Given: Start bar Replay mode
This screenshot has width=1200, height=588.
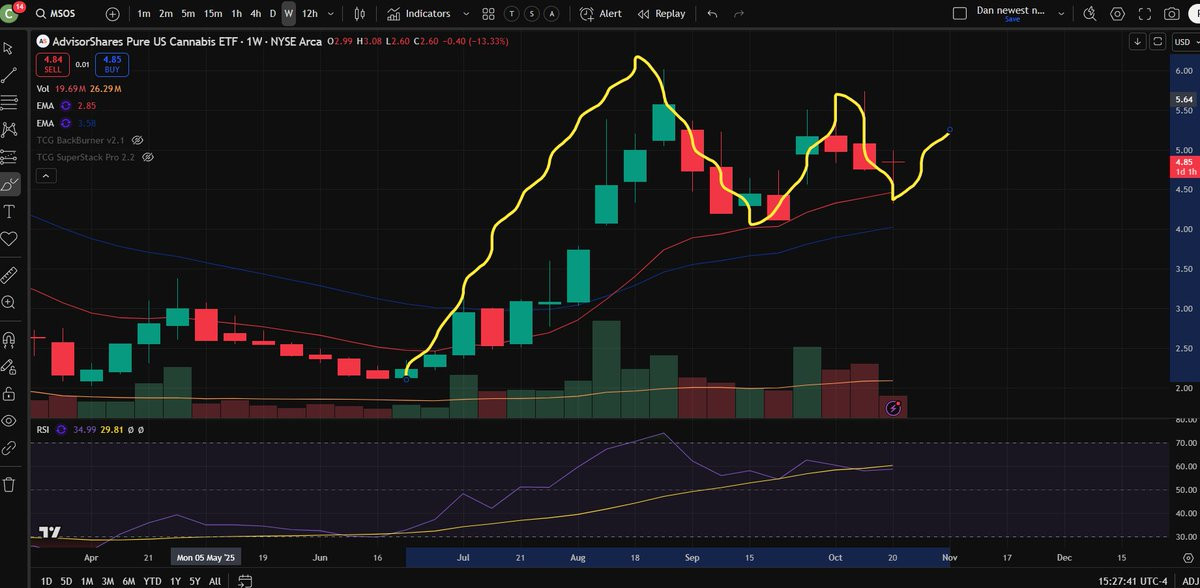Looking at the screenshot, I should 661,14.
